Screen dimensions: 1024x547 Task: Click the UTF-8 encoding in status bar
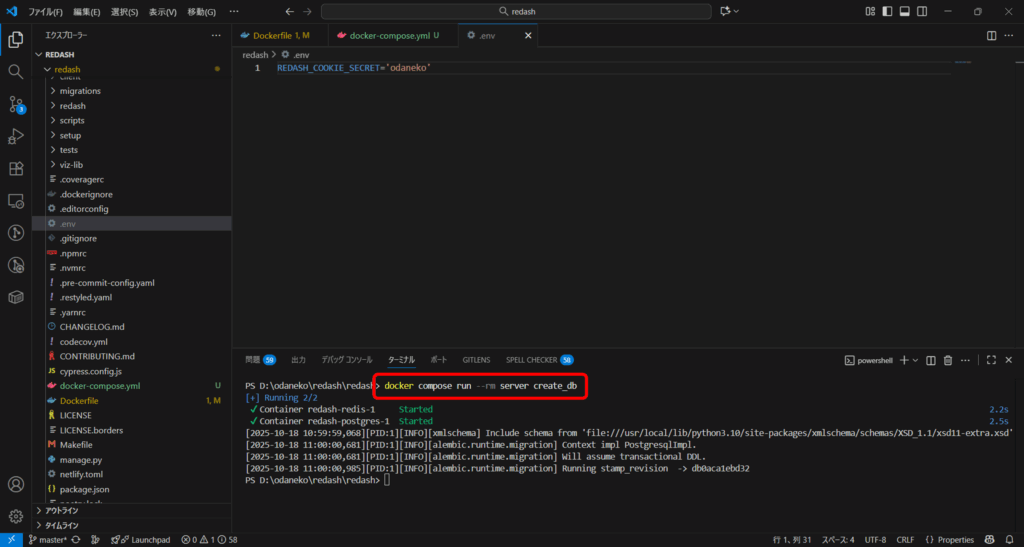tap(875, 540)
